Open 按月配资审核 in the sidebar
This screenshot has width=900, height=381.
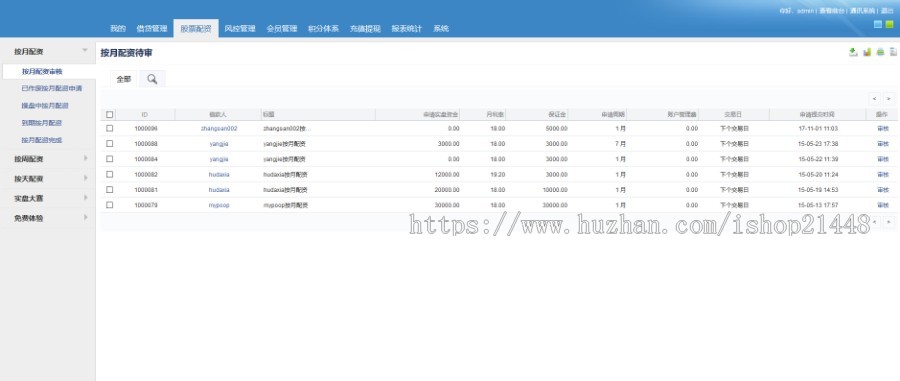[x=42, y=72]
